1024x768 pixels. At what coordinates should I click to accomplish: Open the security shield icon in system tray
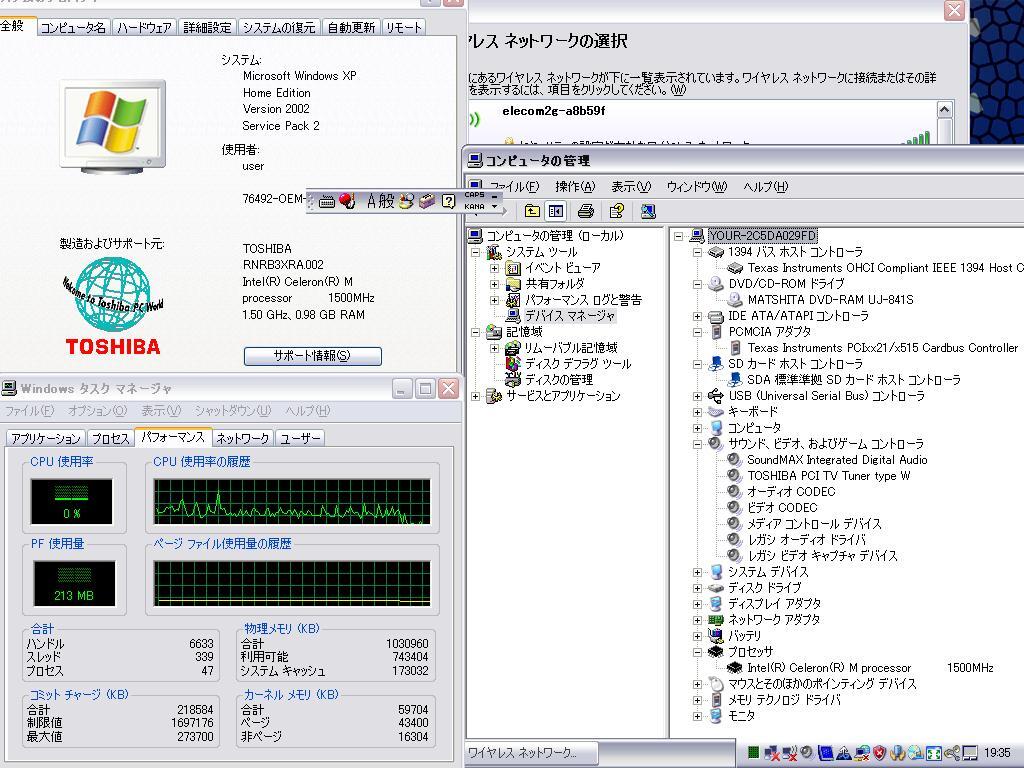pyautogui.click(x=879, y=752)
